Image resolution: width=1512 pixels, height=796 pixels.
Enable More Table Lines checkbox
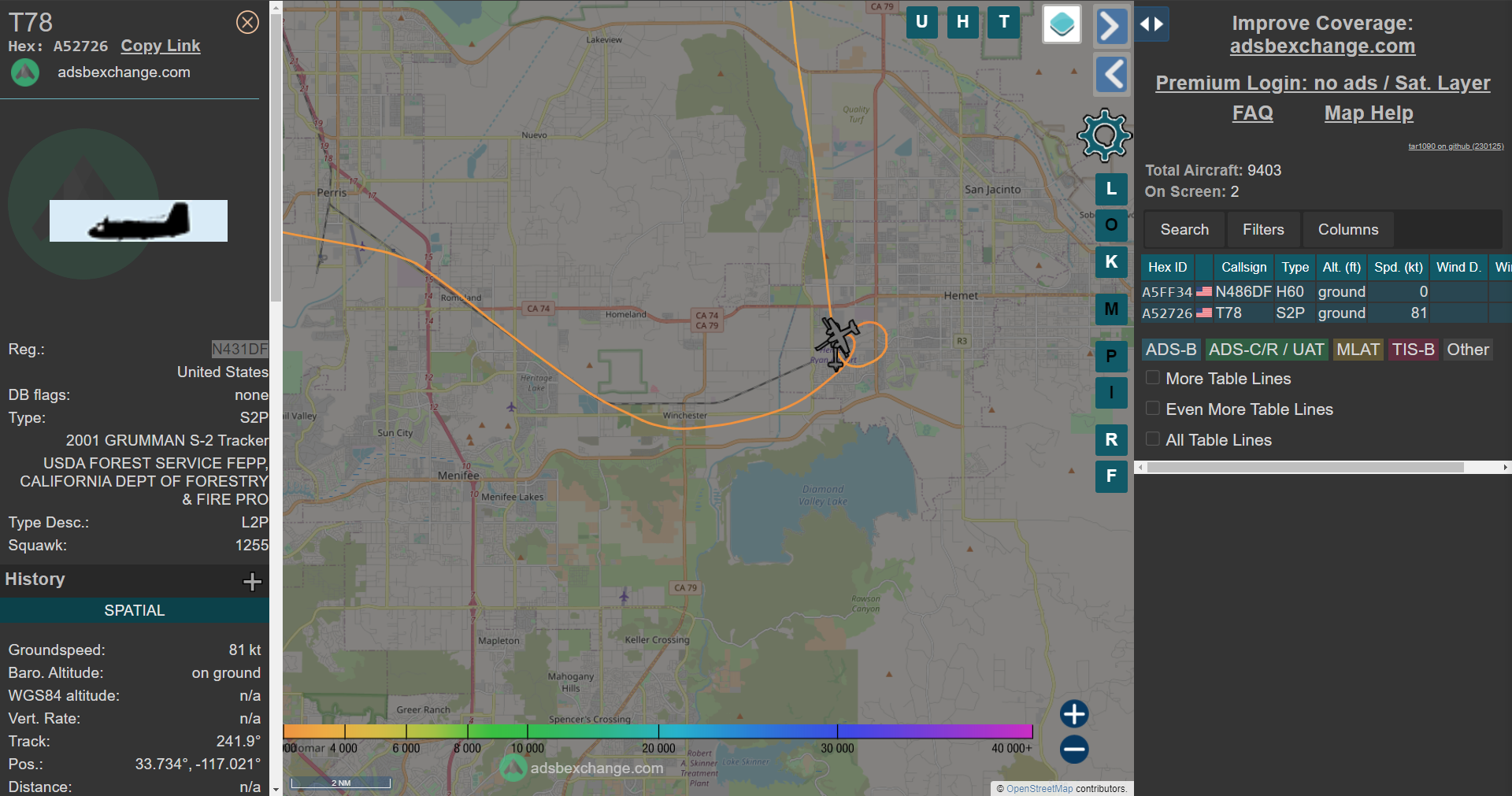click(1153, 378)
